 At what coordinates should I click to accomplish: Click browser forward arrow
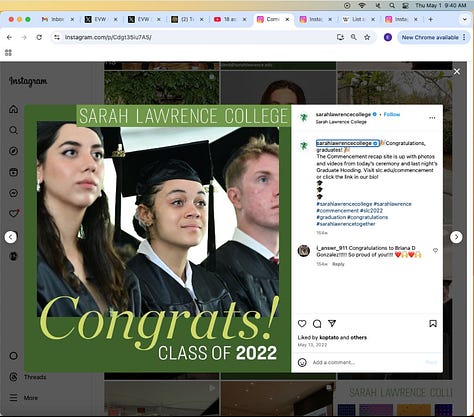click(x=24, y=37)
